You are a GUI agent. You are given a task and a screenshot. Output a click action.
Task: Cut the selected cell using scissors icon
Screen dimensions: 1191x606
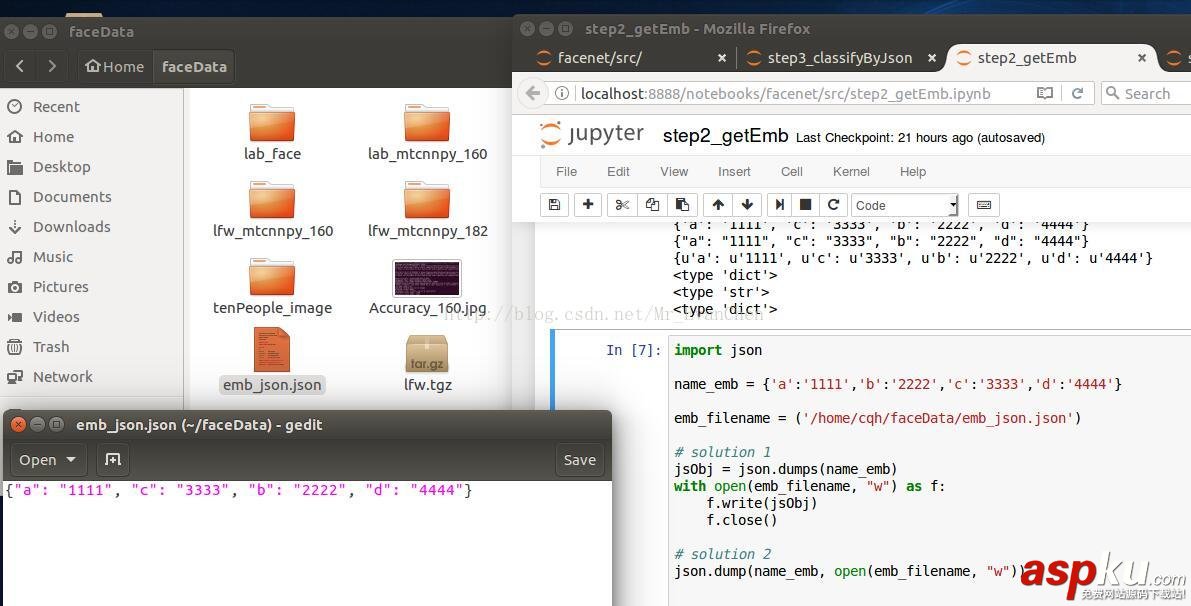click(x=621, y=205)
